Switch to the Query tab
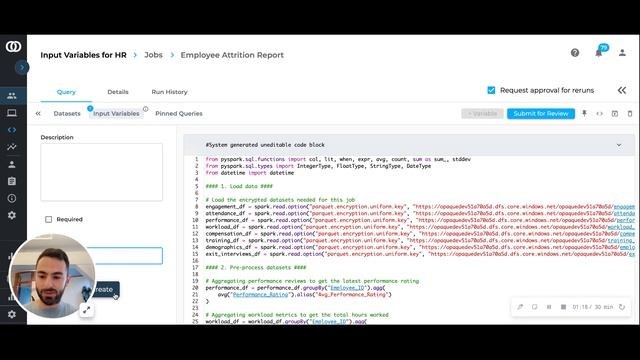This screenshot has height=360, width=640. click(66, 92)
